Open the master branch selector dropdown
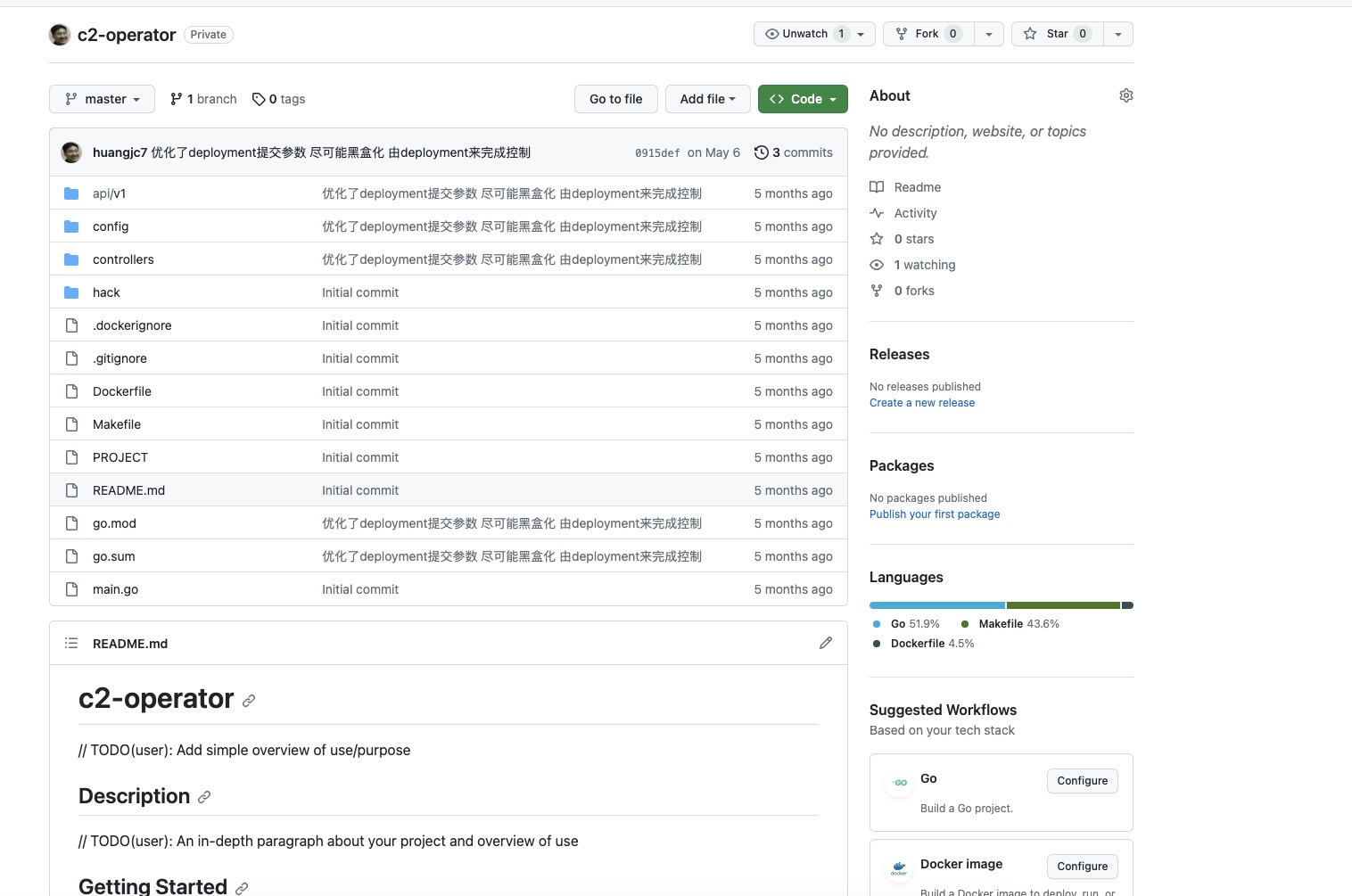Image resolution: width=1352 pixels, height=896 pixels. pos(102,99)
